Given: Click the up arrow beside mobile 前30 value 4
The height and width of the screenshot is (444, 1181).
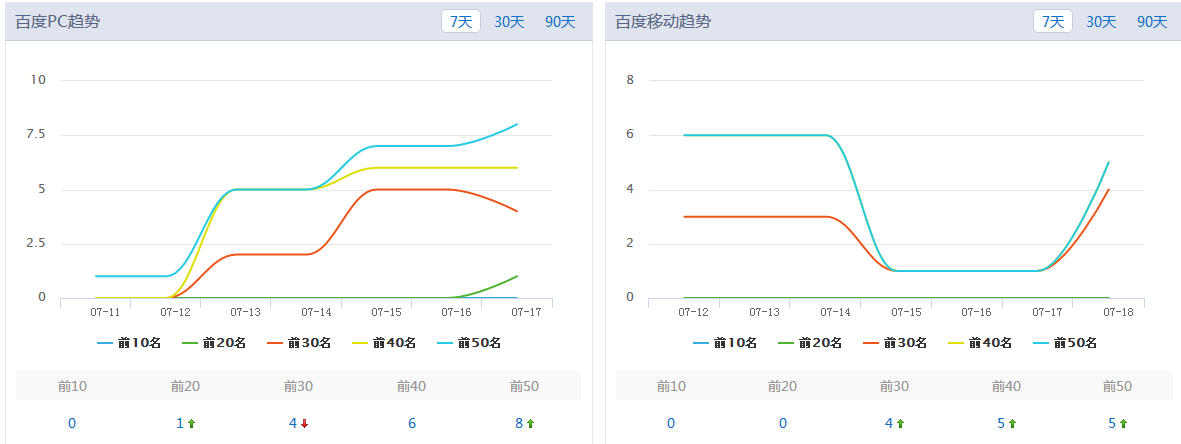Looking at the screenshot, I should click(x=900, y=424).
